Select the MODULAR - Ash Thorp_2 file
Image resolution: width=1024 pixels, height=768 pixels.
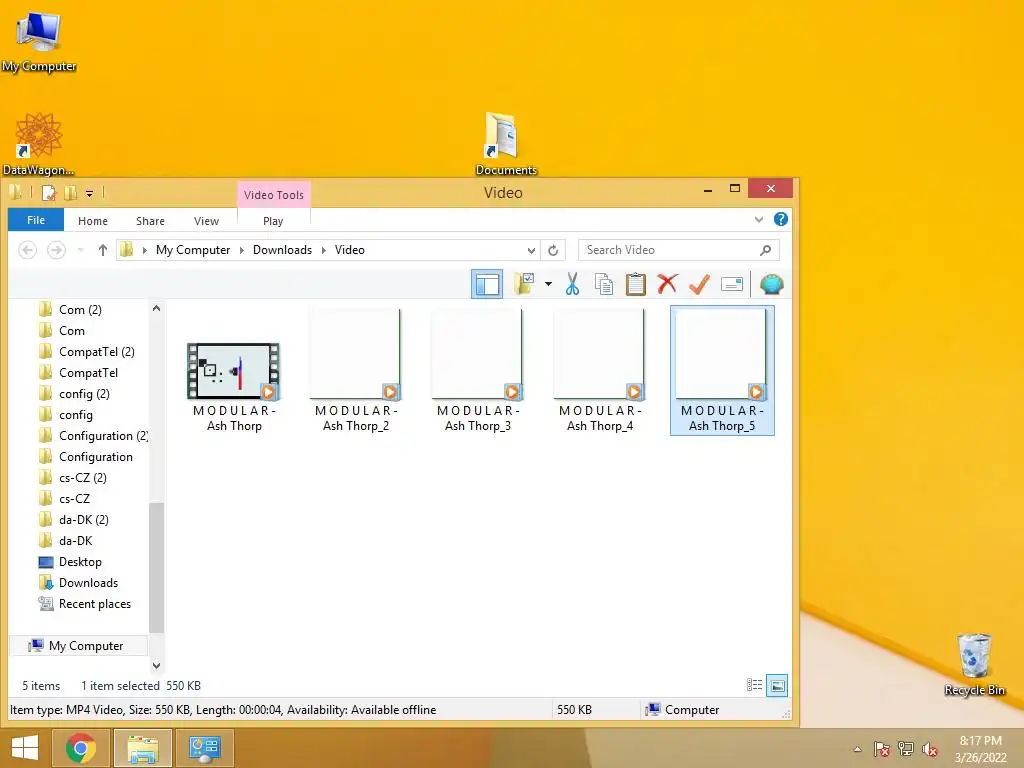(x=356, y=371)
